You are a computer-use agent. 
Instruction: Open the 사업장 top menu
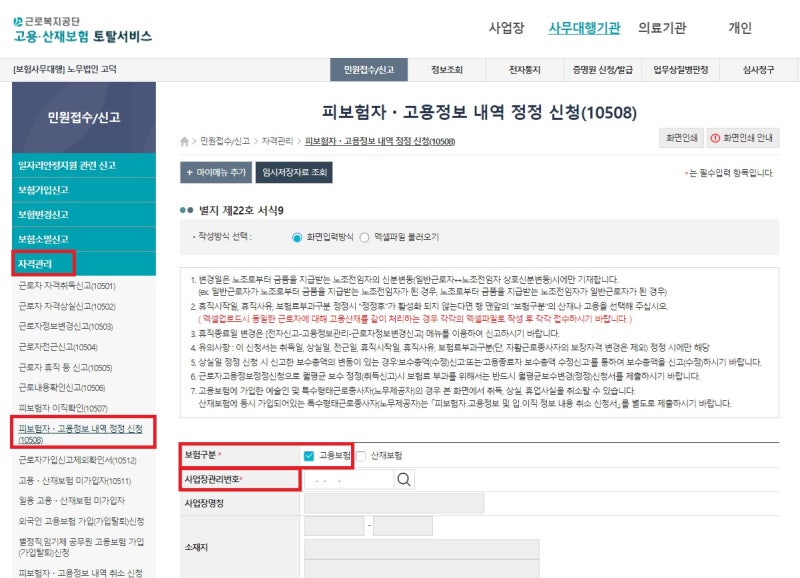coord(506,28)
